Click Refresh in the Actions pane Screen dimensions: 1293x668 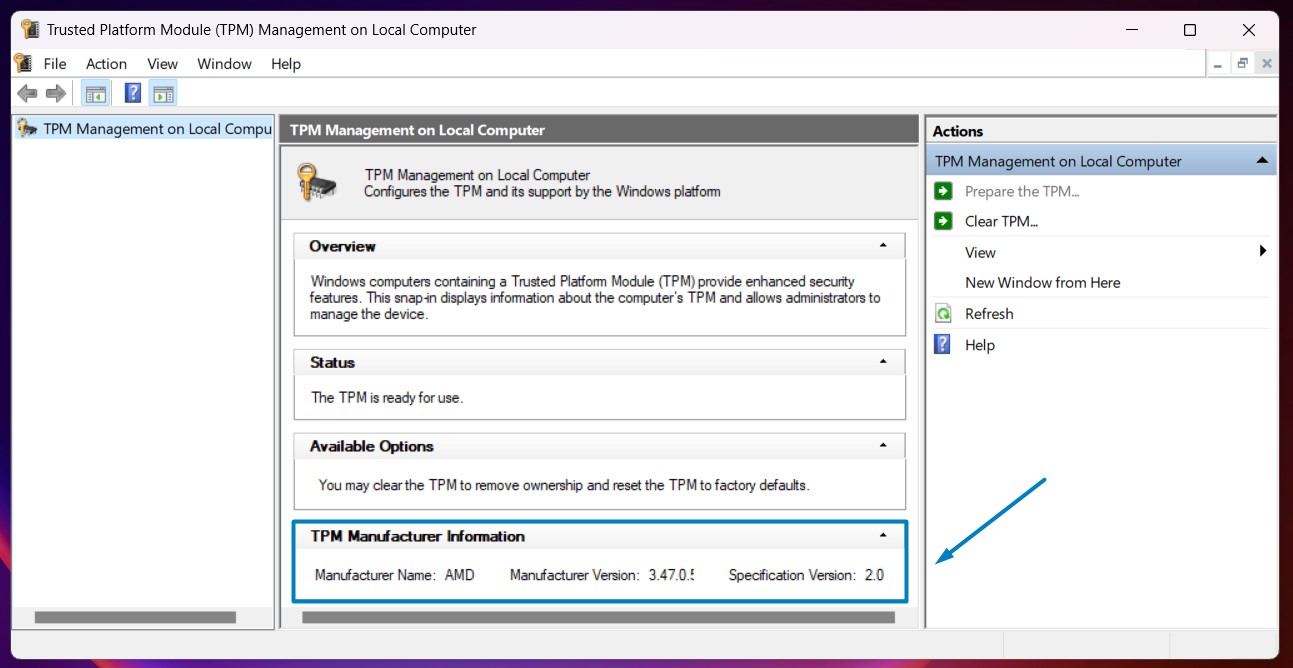pos(989,314)
